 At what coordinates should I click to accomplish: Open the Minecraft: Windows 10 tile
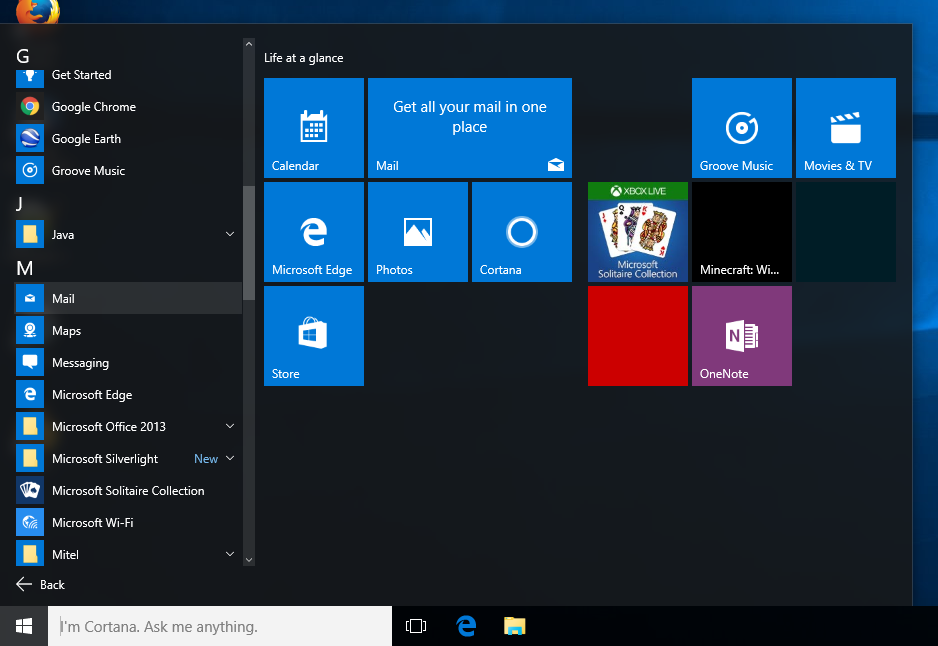coord(741,231)
